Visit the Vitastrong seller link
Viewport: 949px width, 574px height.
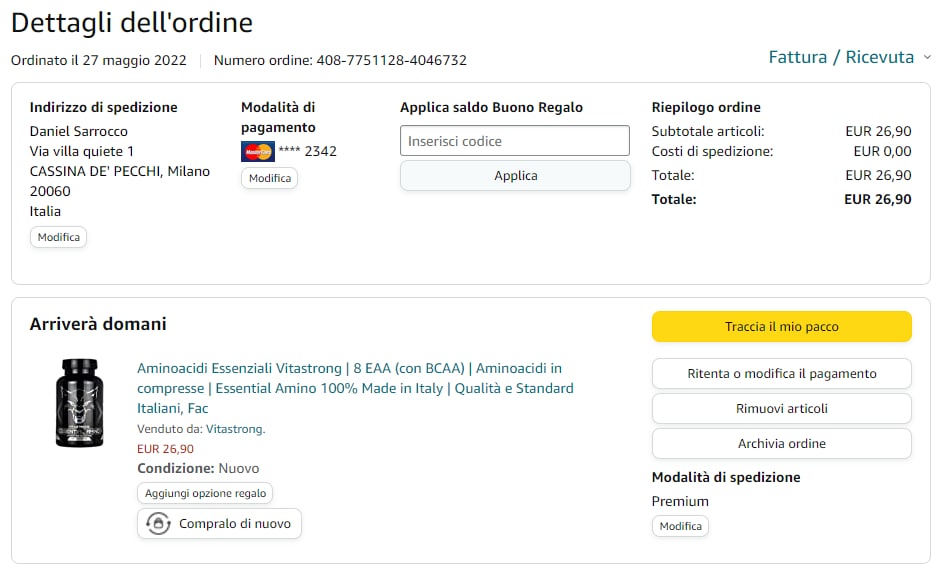(x=235, y=429)
